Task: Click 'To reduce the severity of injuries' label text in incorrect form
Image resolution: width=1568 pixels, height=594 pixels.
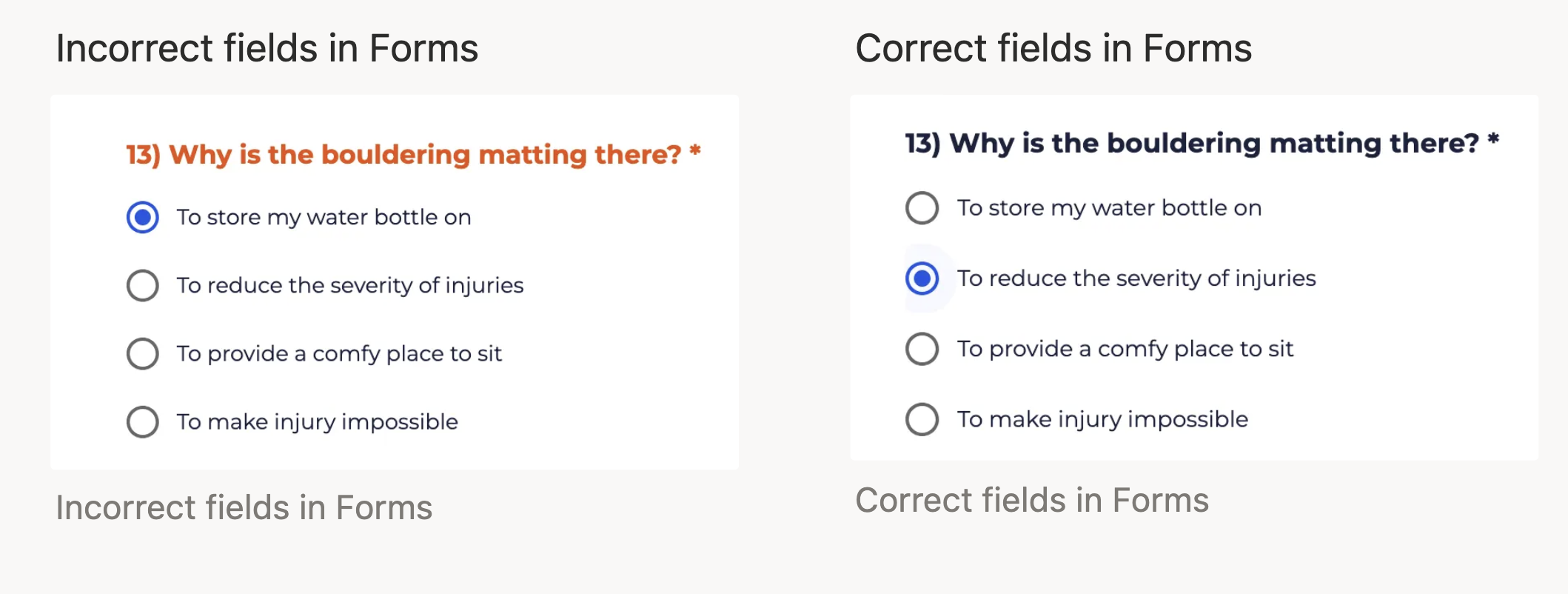Action: (x=349, y=286)
